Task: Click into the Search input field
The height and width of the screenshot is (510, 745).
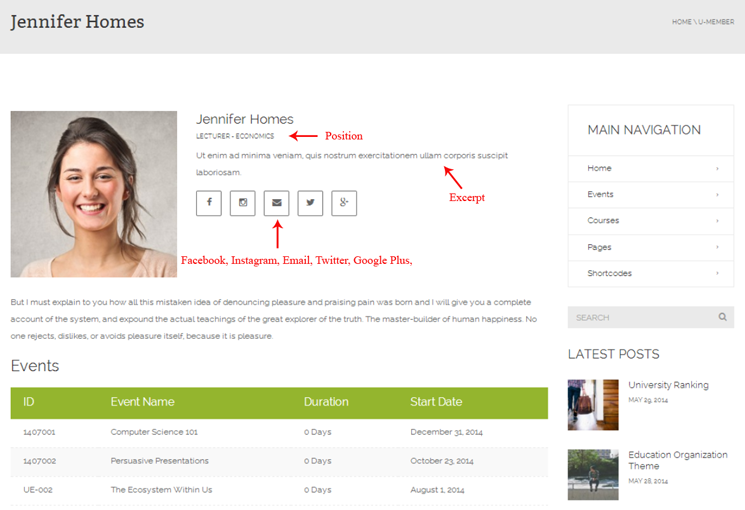Action: tap(640, 317)
